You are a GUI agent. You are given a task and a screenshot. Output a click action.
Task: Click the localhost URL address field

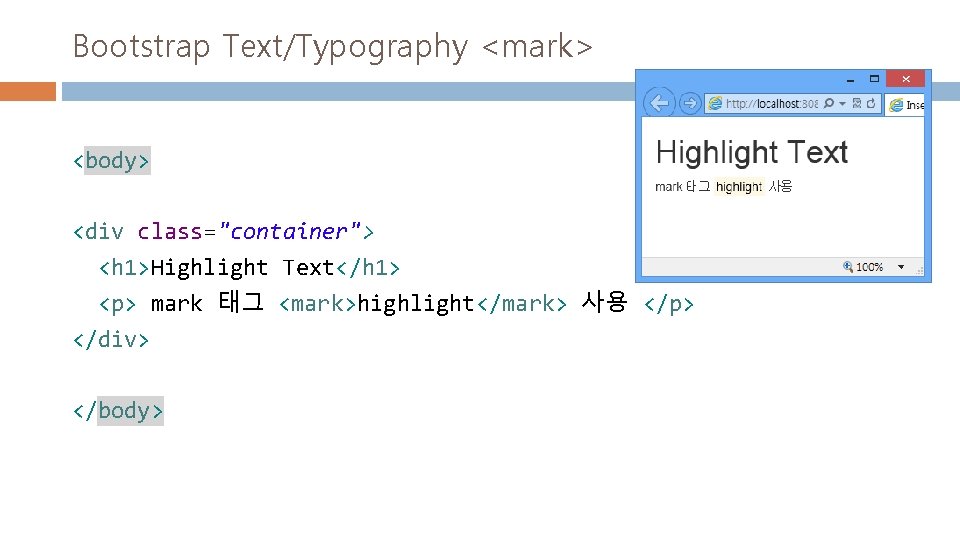[771, 103]
